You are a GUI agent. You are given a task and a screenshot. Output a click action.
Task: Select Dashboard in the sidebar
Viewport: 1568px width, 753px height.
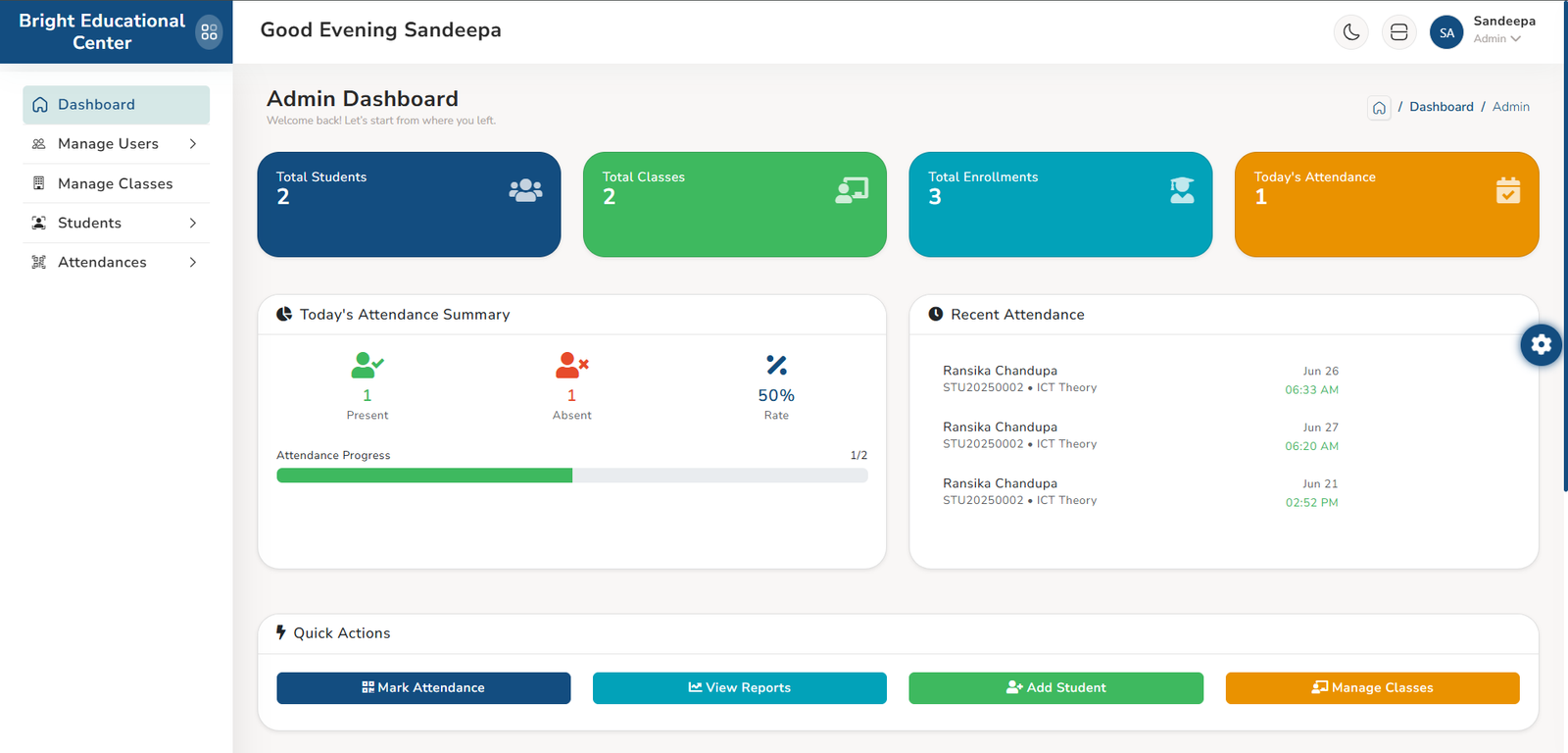tap(116, 105)
